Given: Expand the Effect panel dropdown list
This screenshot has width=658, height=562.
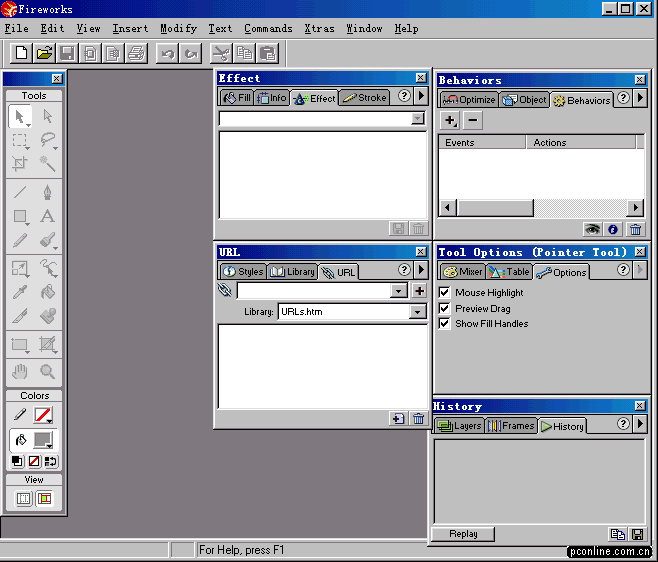Looking at the screenshot, I should pyautogui.click(x=418, y=119).
